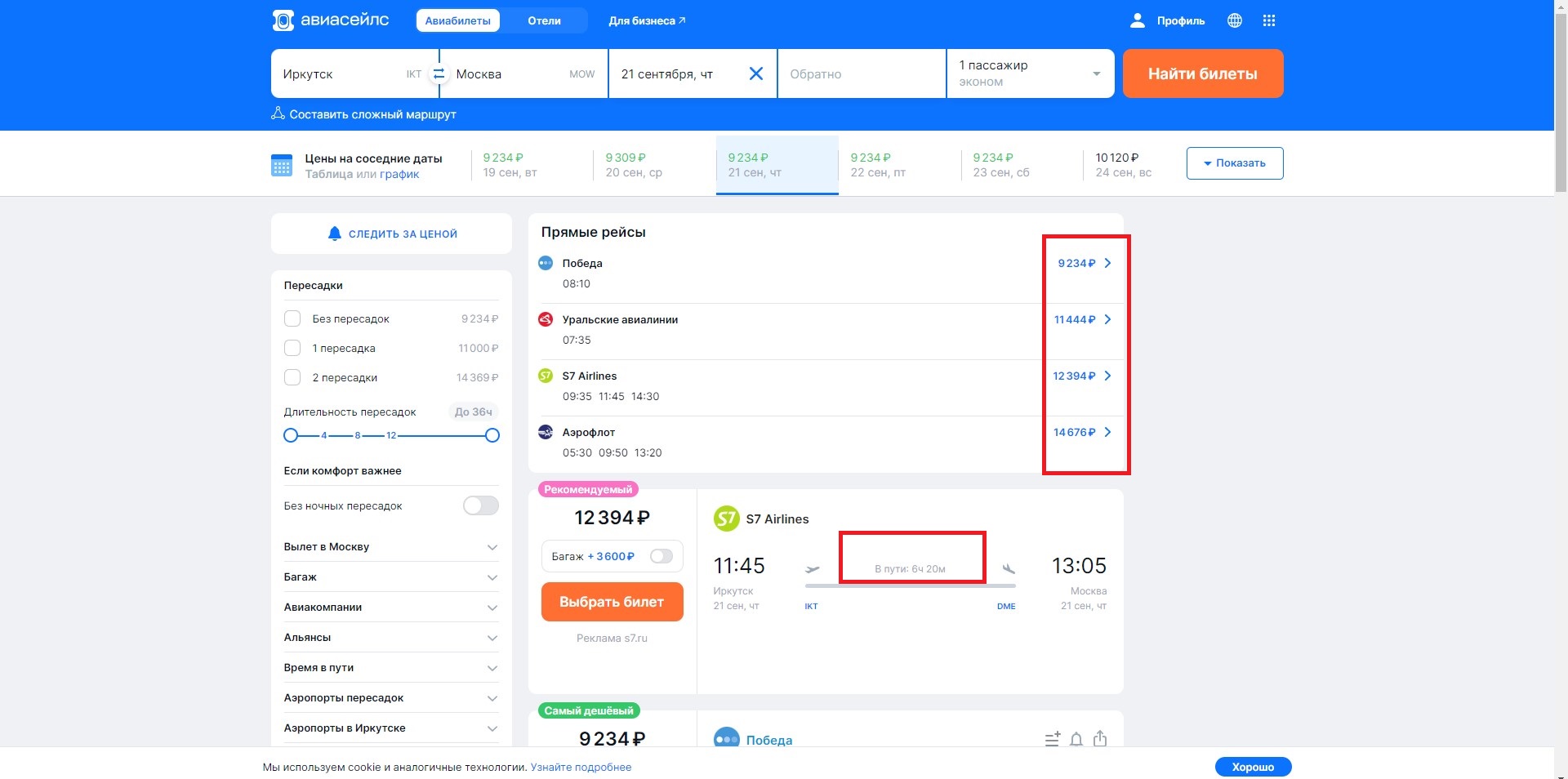Click the Москва destination input field
The image size is (1568, 779).
pyautogui.click(x=523, y=73)
